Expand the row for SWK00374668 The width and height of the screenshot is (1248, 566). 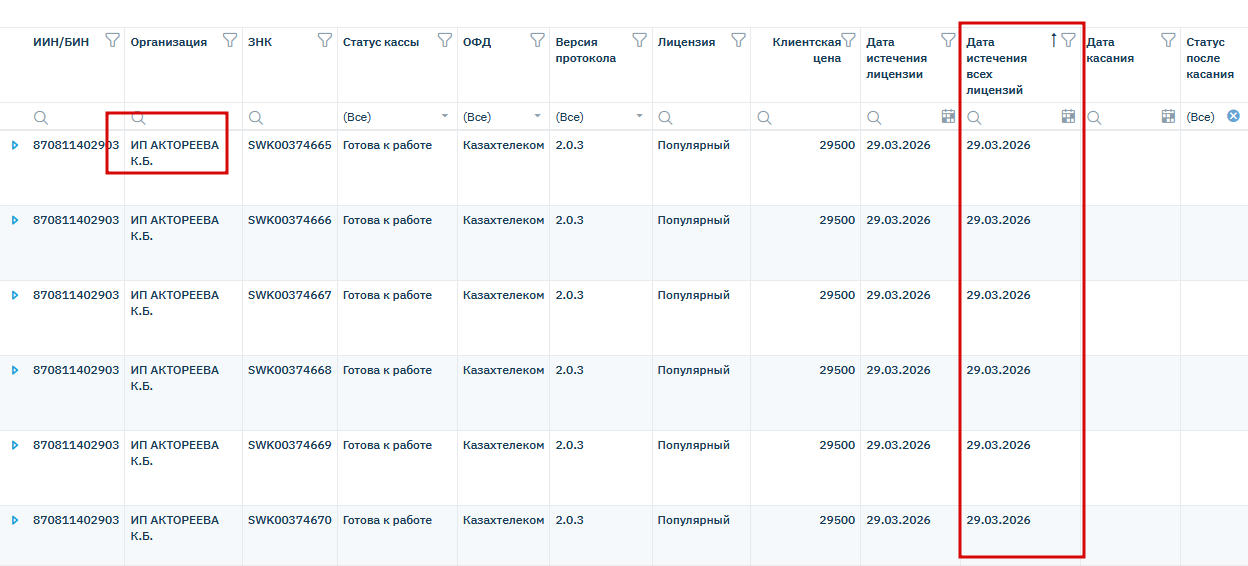point(15,370)
